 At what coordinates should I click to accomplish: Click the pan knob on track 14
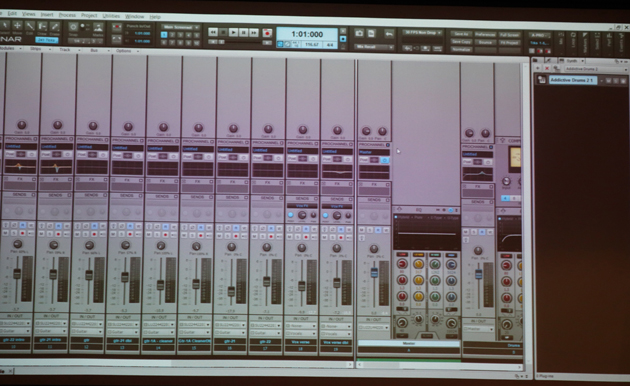pos(161,245)
